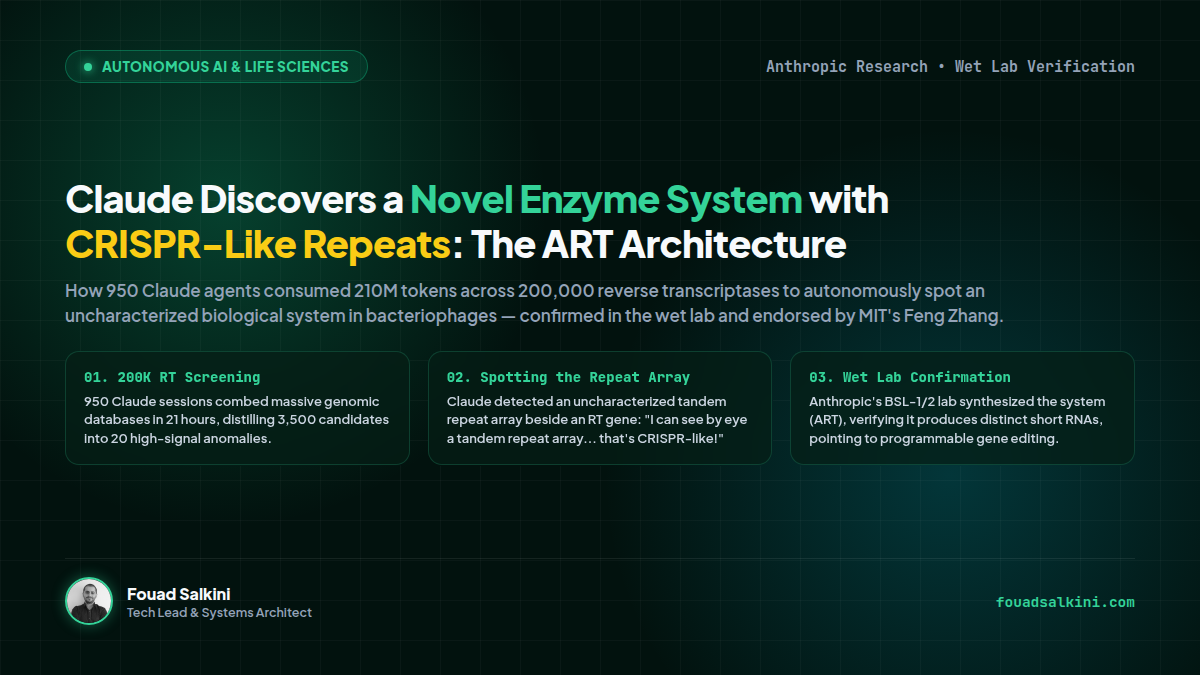Click the headline phrase 'Novel Enzyme System'
The image size is (1200, 675).
coord(606,200)
